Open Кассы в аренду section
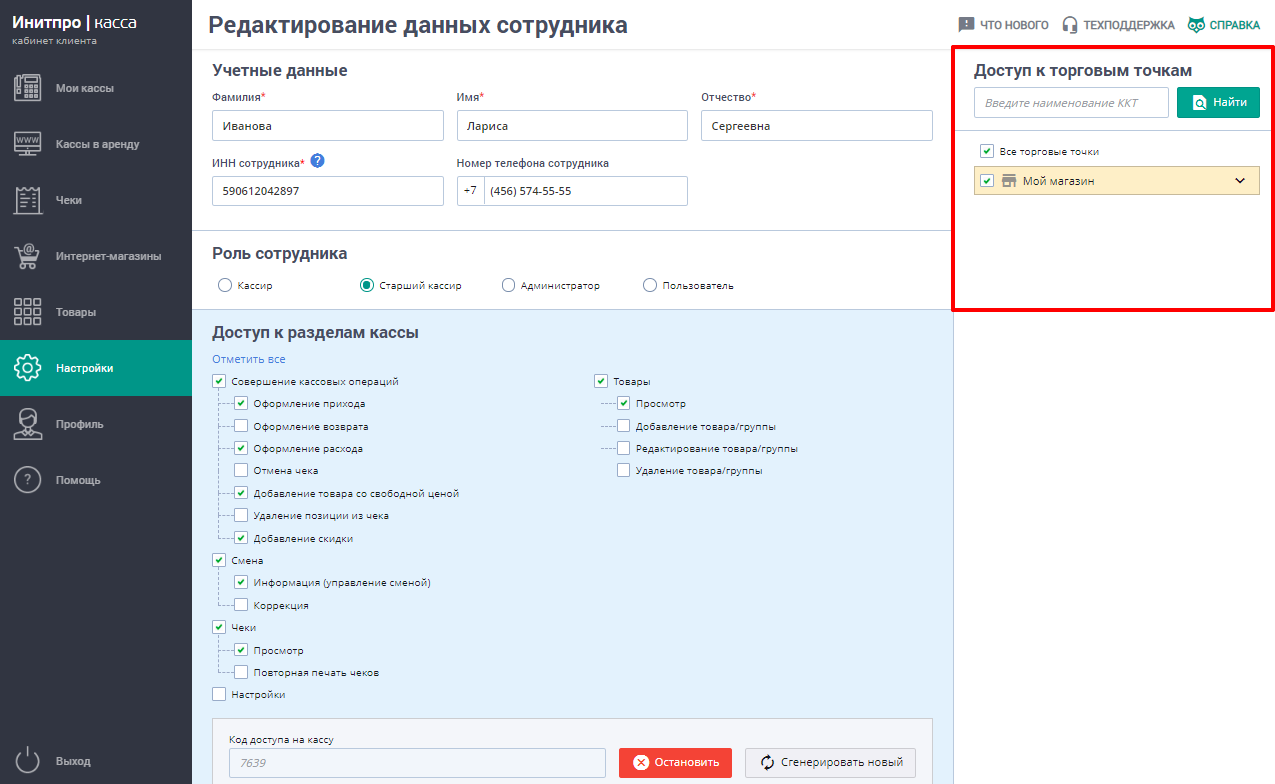 pos(98,144)
